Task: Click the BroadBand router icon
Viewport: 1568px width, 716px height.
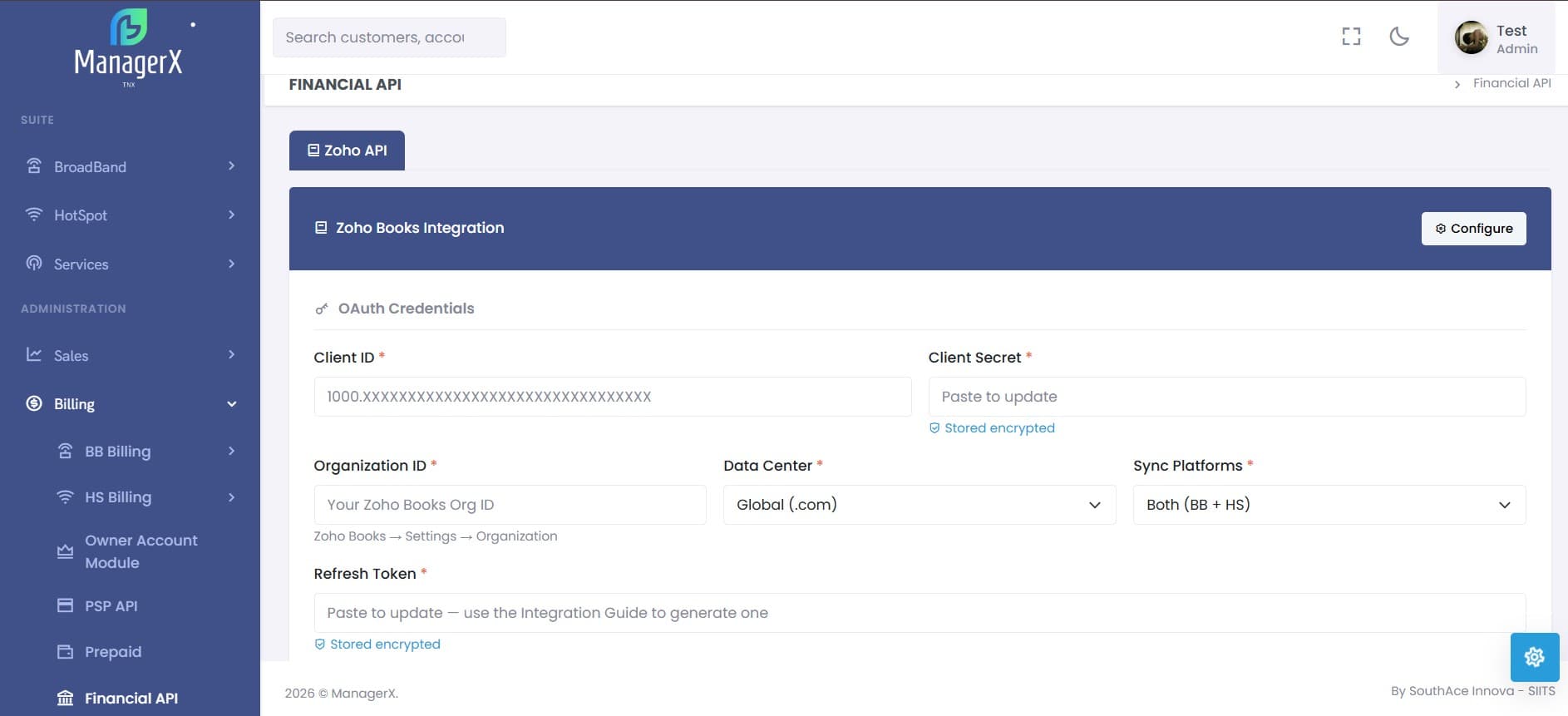Action: (x=34, y=166)
